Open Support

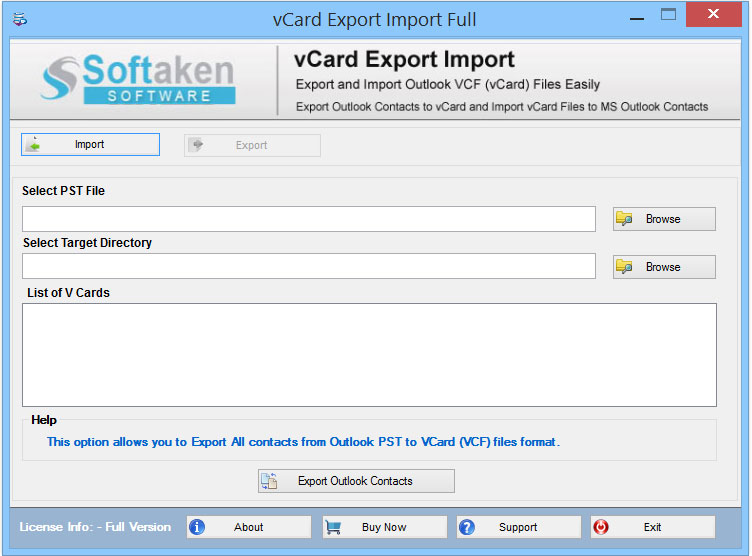pos(518,527)
